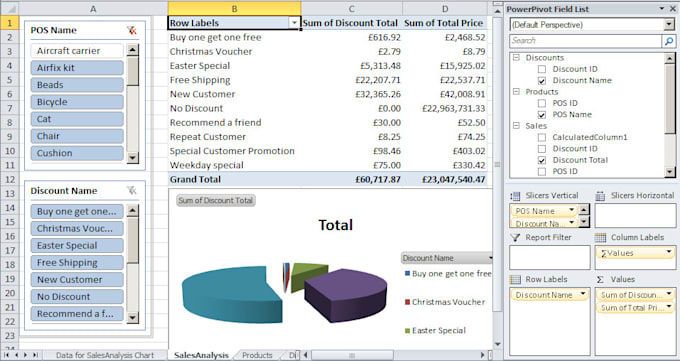The image size is (680, 361).
Task: Open the Sum of Total Price values dropdown
Action: click(669, 307)
